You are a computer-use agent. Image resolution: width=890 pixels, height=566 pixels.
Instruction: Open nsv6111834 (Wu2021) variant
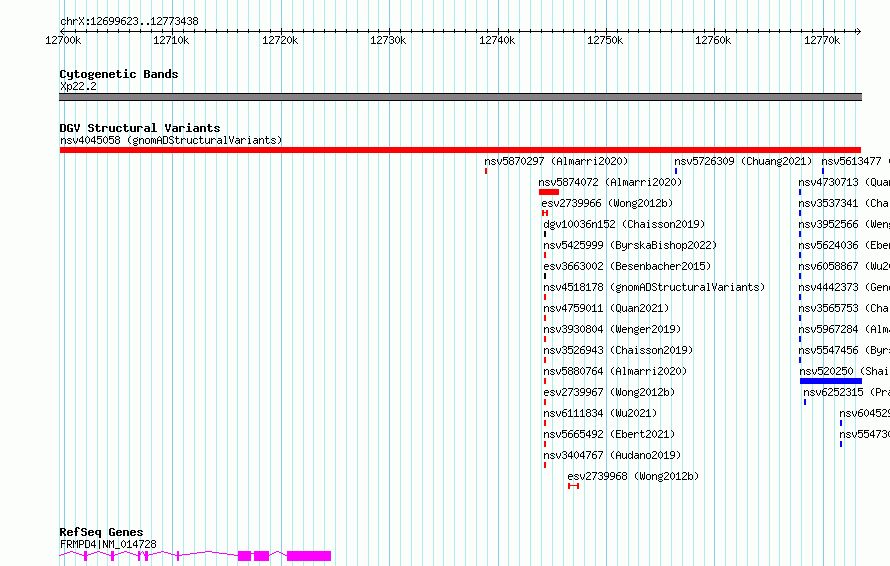click(x=600, y=413)
